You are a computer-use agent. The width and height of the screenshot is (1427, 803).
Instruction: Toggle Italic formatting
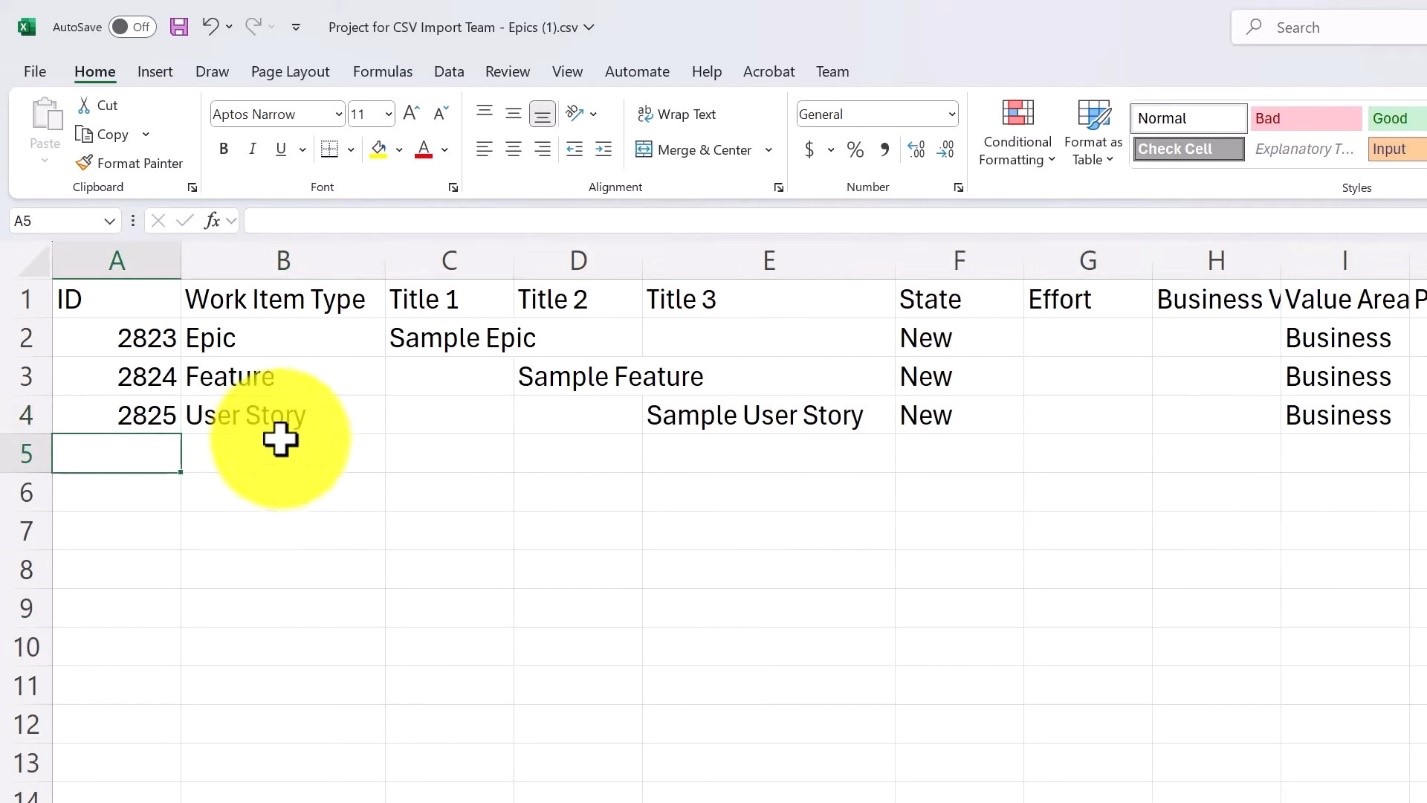252,149
